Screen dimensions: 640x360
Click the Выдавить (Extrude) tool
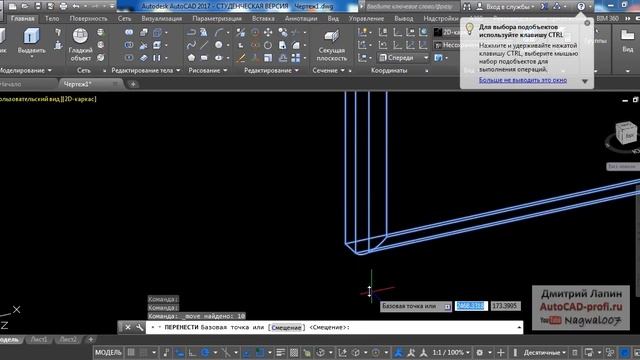[x=31, y=41]
